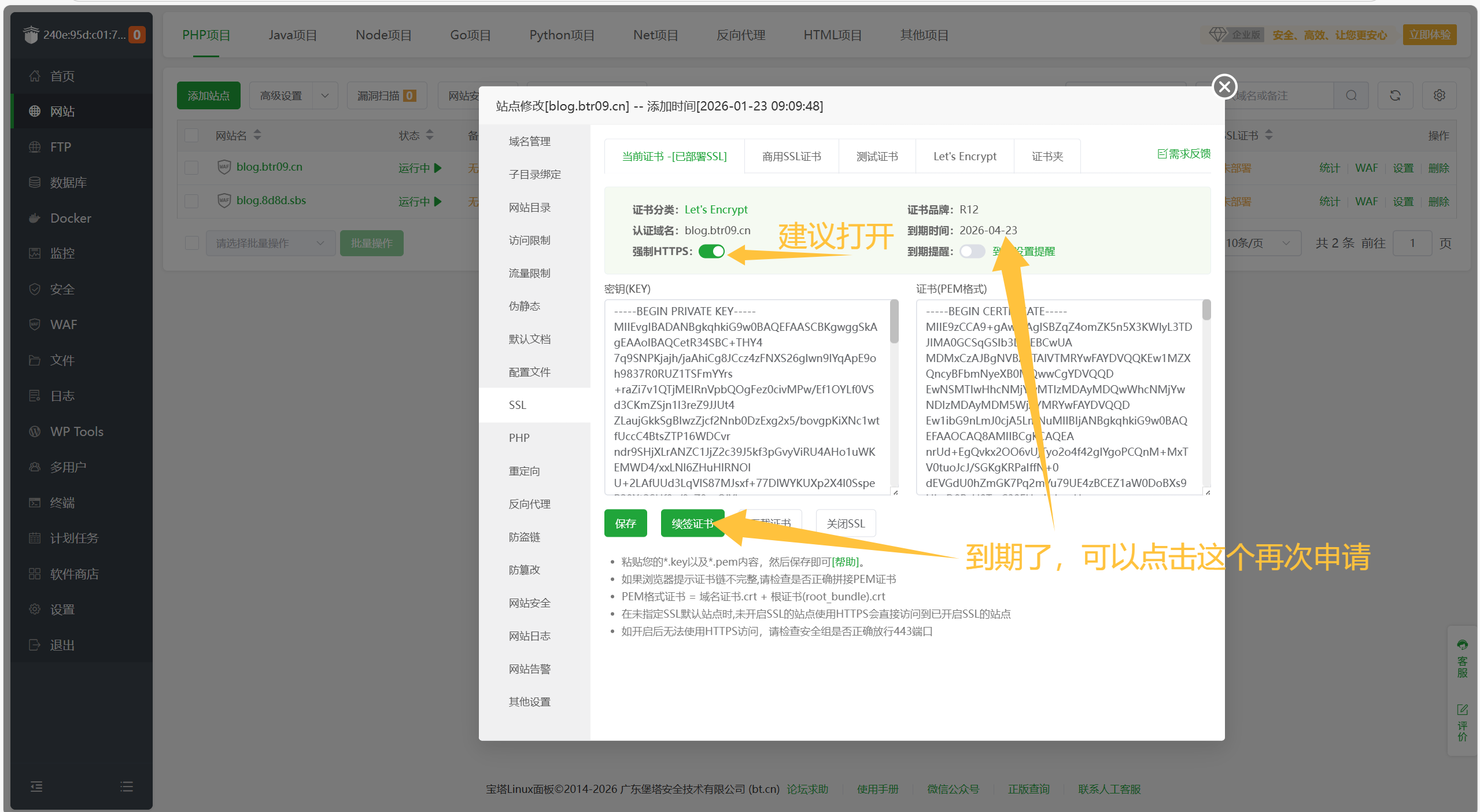Open the 终端 (terminal) from the sidebar
The height and width of the screenshot is (812, 1480).
(x=61, y=503)
